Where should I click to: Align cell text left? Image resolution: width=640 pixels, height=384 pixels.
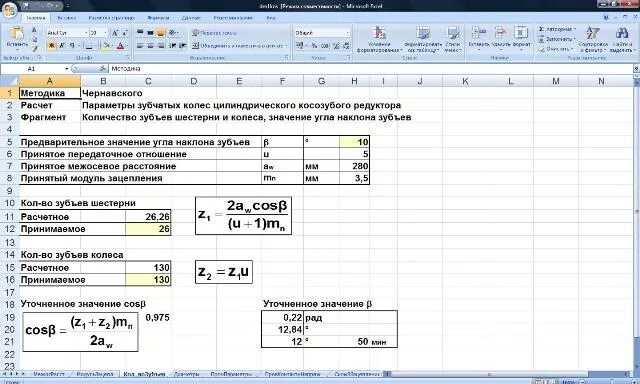140,46
